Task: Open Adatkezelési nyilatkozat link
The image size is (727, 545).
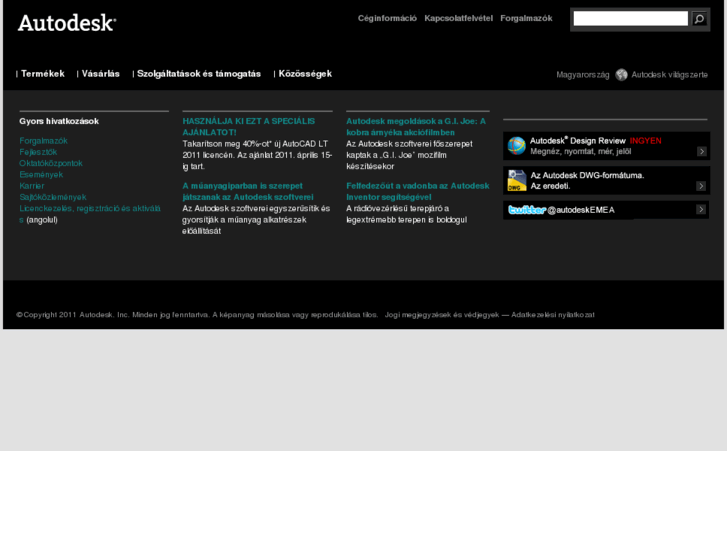Action: (x=553, y=315)
